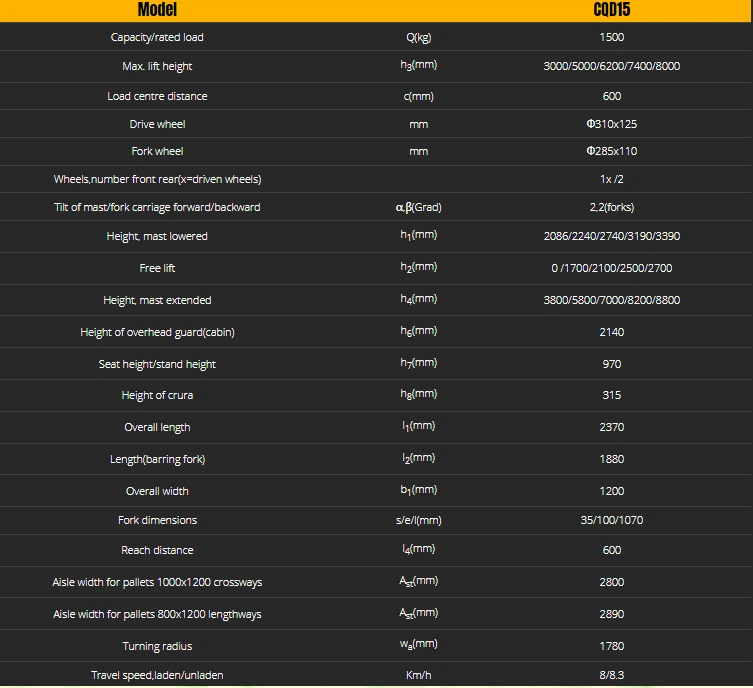Click the Height, mast lowered label
This screenshot has width=753, height=688.
click(x=157, y=236)
